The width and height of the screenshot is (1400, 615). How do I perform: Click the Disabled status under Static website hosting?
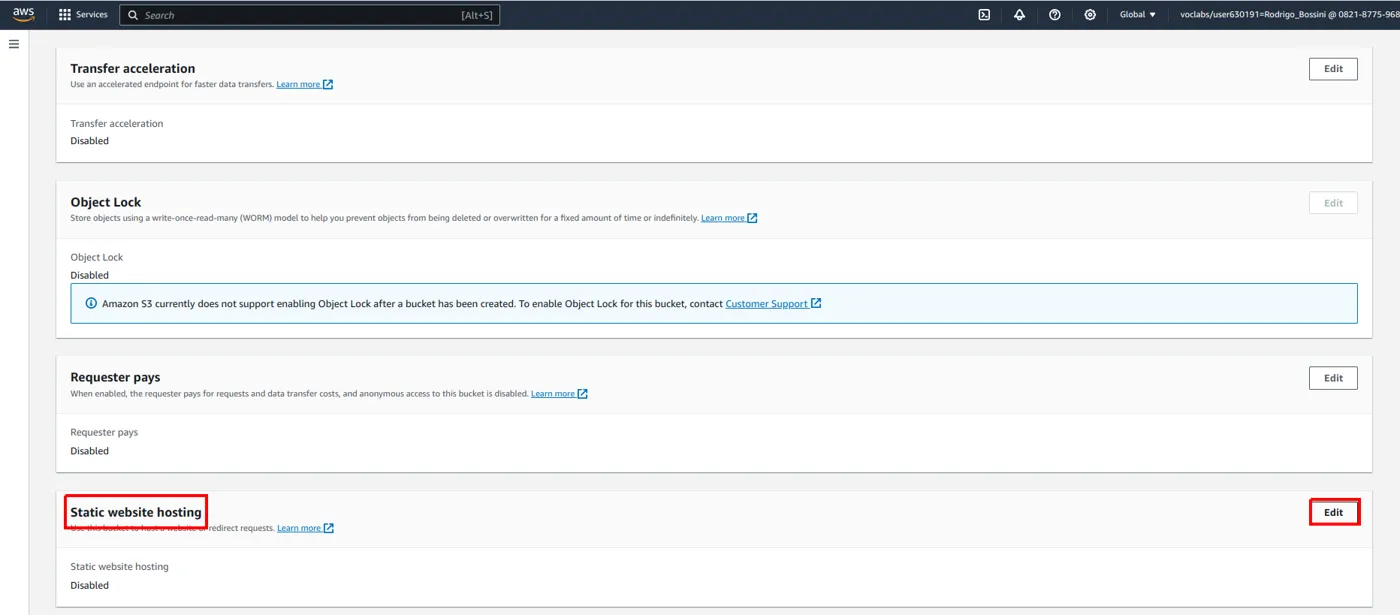(90, 586)
